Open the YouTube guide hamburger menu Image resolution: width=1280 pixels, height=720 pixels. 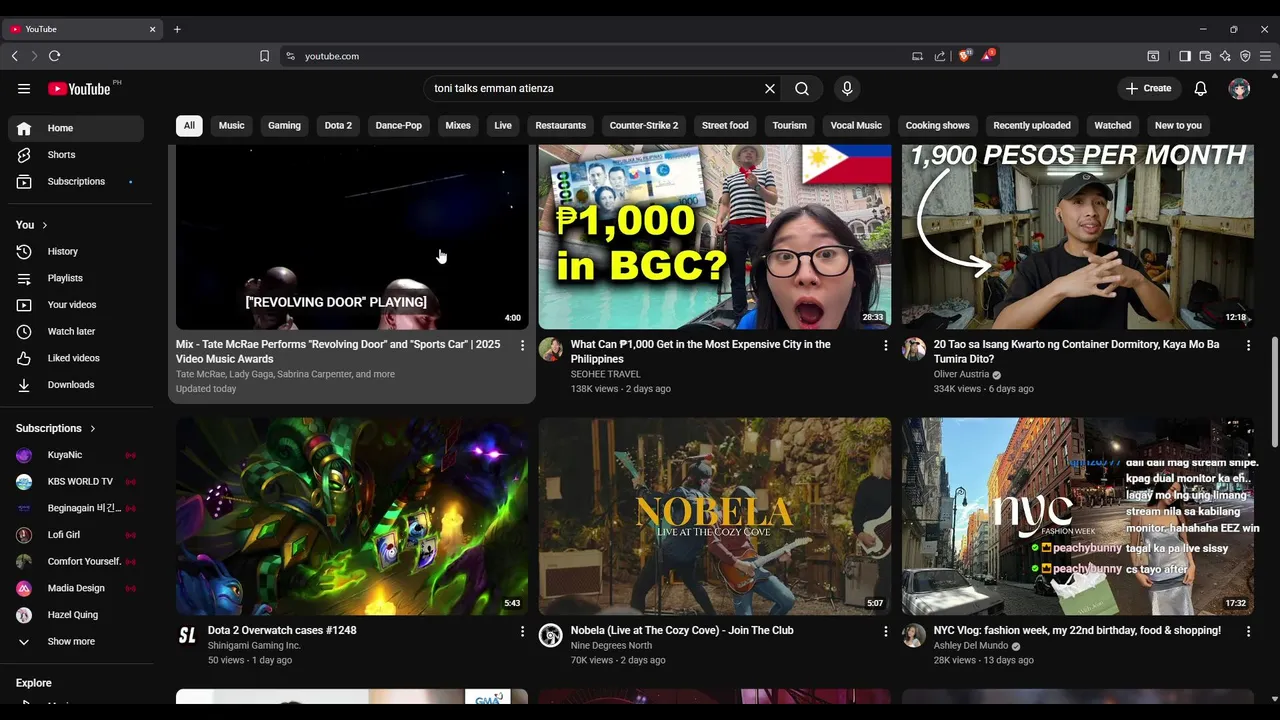(x=24, y=88)
